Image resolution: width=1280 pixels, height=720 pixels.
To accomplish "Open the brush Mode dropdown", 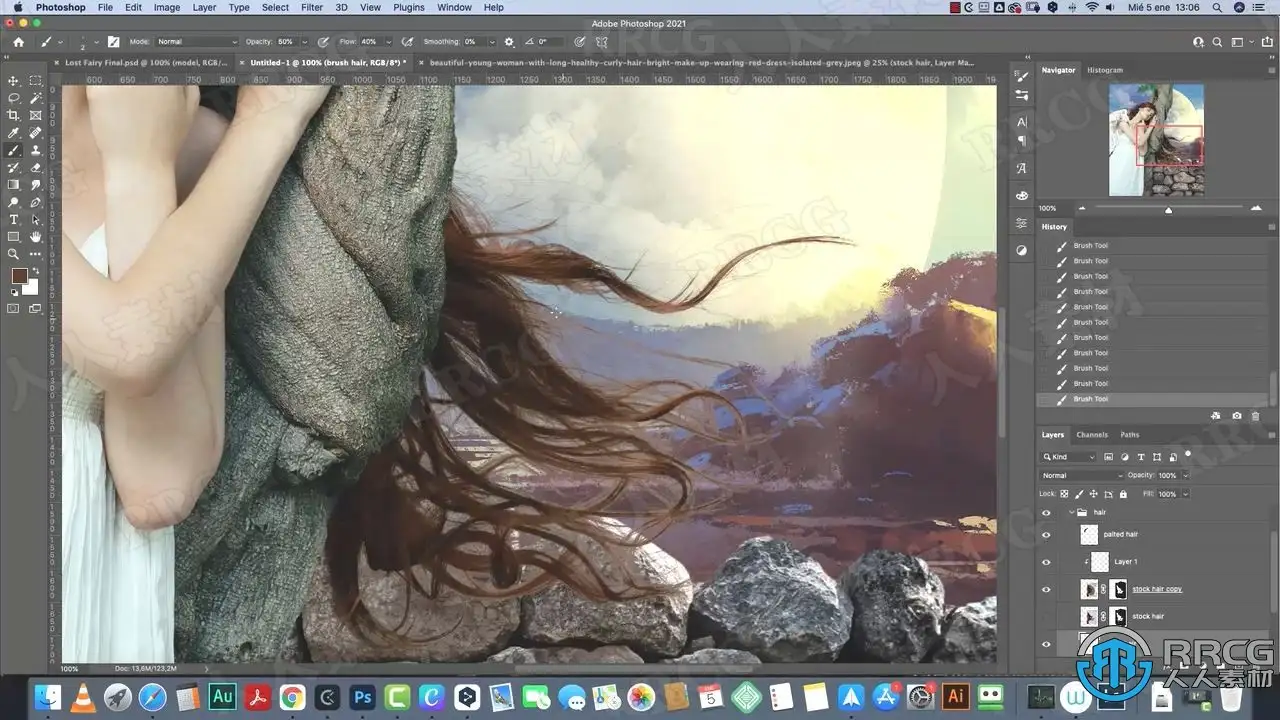I will click(x=197, y=42).
